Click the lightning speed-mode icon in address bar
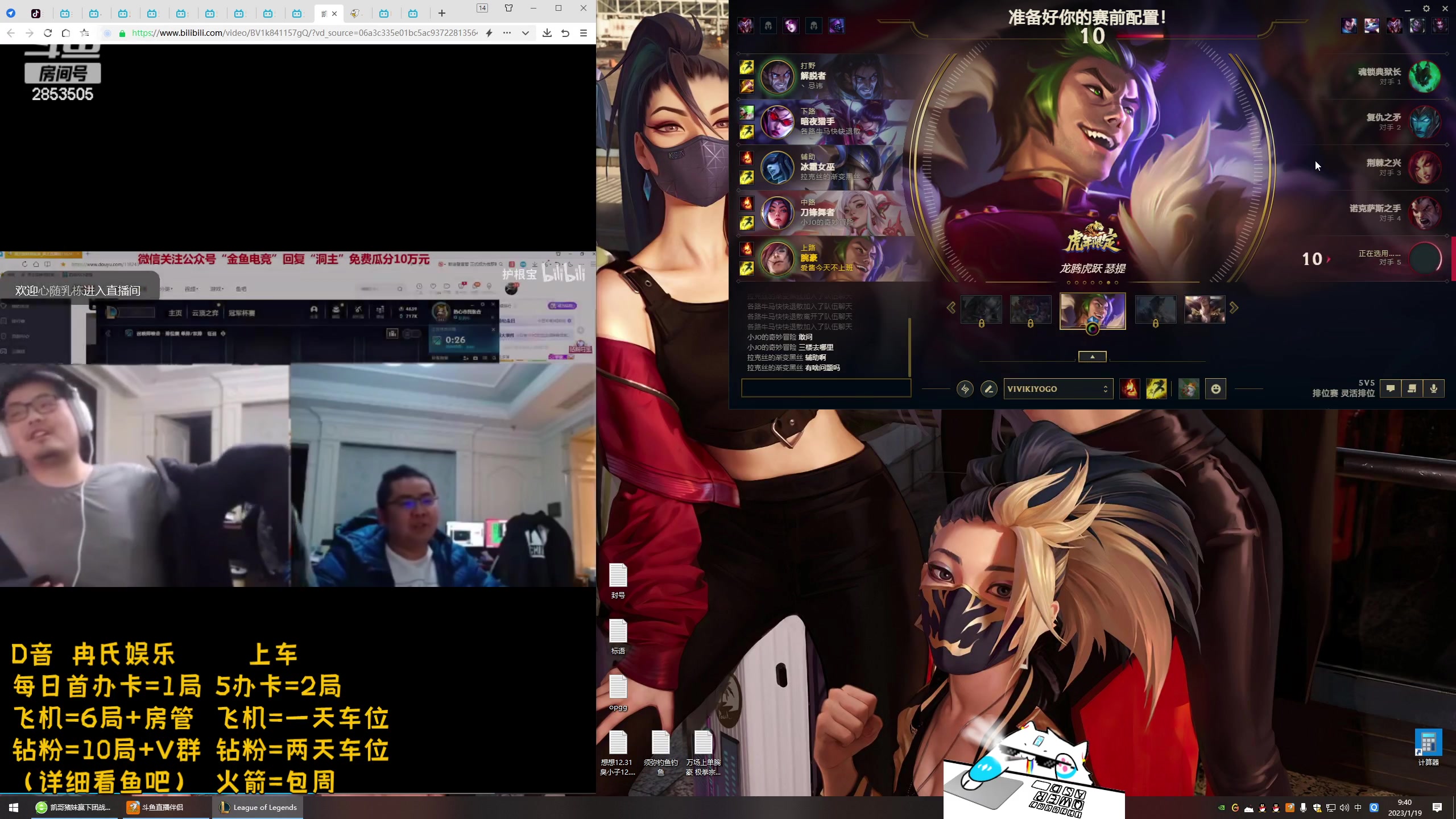This screenshot has width=1456, height=819. (489, 33)
